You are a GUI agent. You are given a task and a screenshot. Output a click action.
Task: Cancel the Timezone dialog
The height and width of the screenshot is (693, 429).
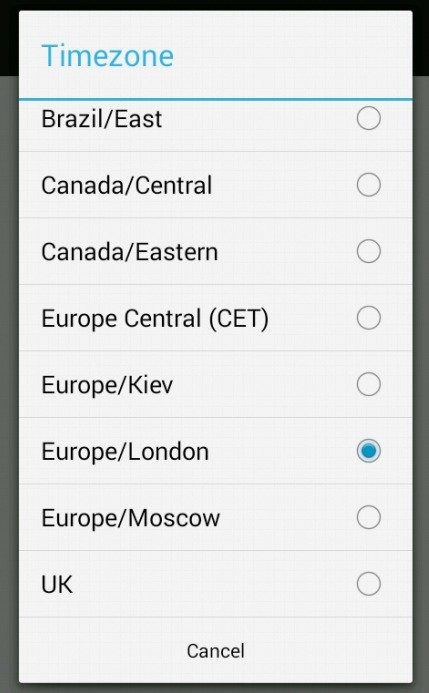216,651
